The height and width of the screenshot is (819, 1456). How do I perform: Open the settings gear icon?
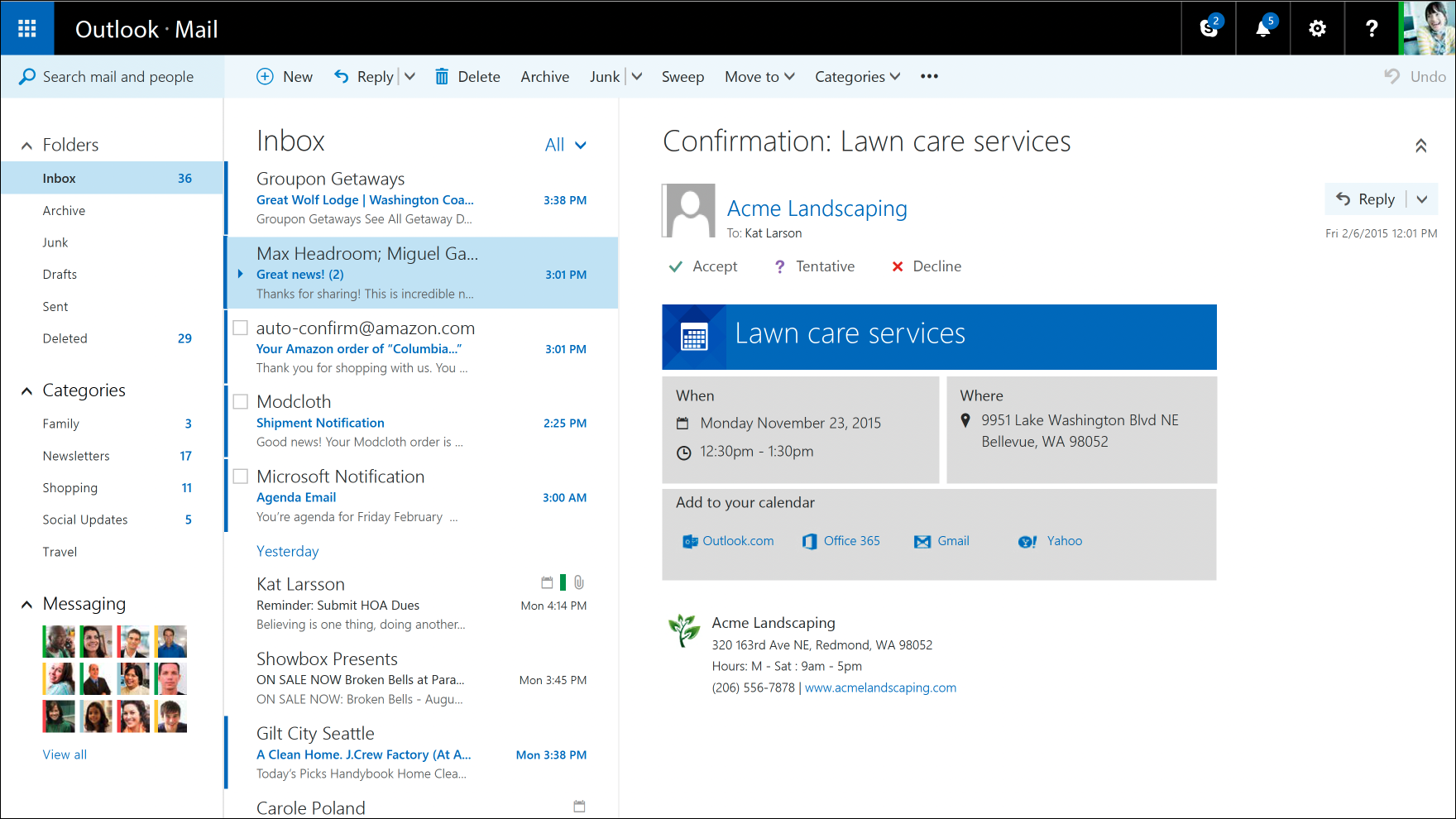pos(1317,29)
